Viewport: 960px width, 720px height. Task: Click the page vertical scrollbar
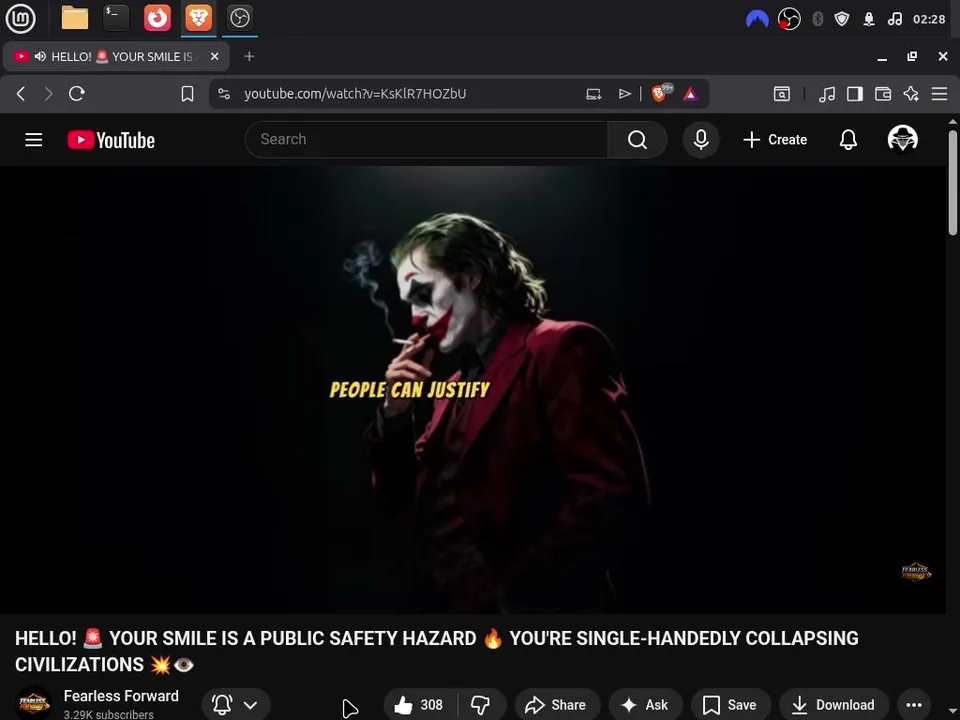(953, 182)
